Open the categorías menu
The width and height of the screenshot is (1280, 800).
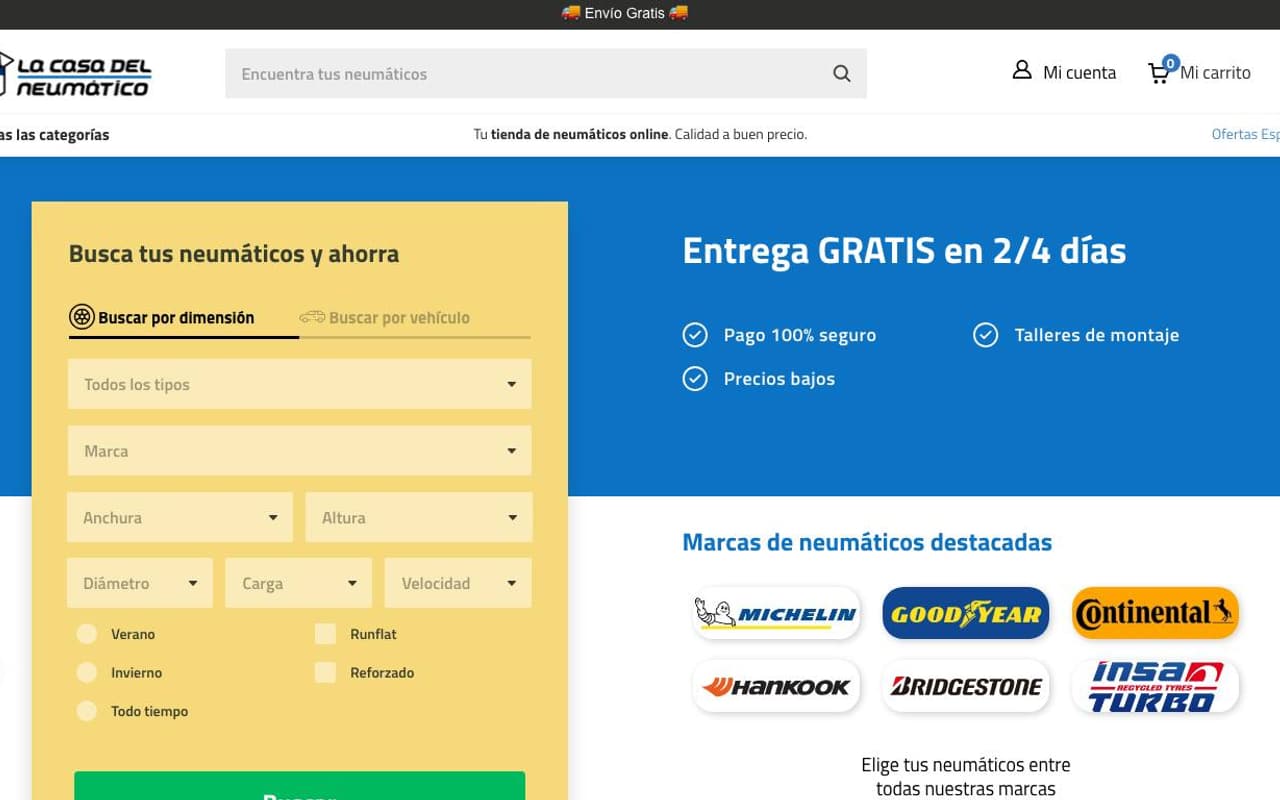pyautogui.click(x=54, y=135)
